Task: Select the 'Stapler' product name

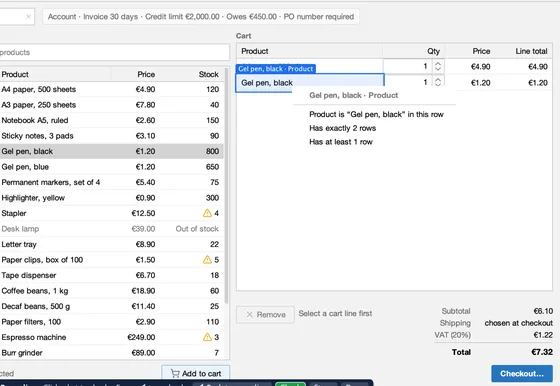Action: pos(14,213)
